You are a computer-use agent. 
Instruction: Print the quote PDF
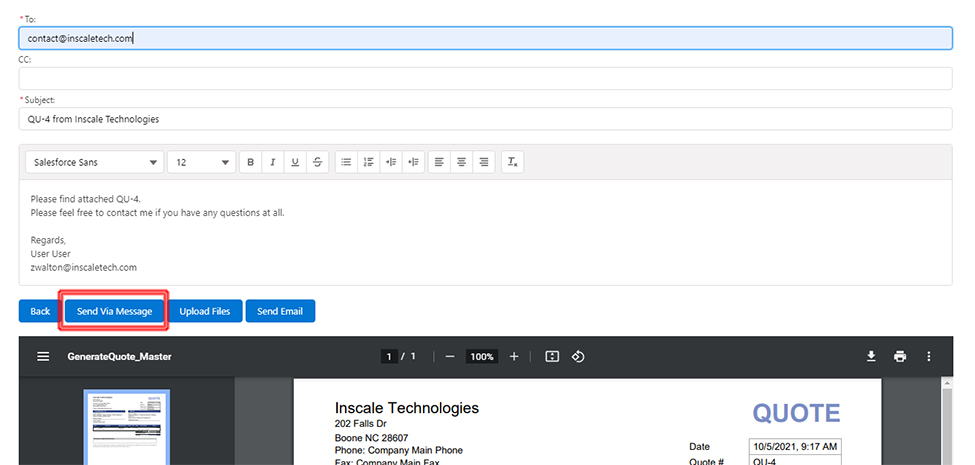(x=900, y=356)
